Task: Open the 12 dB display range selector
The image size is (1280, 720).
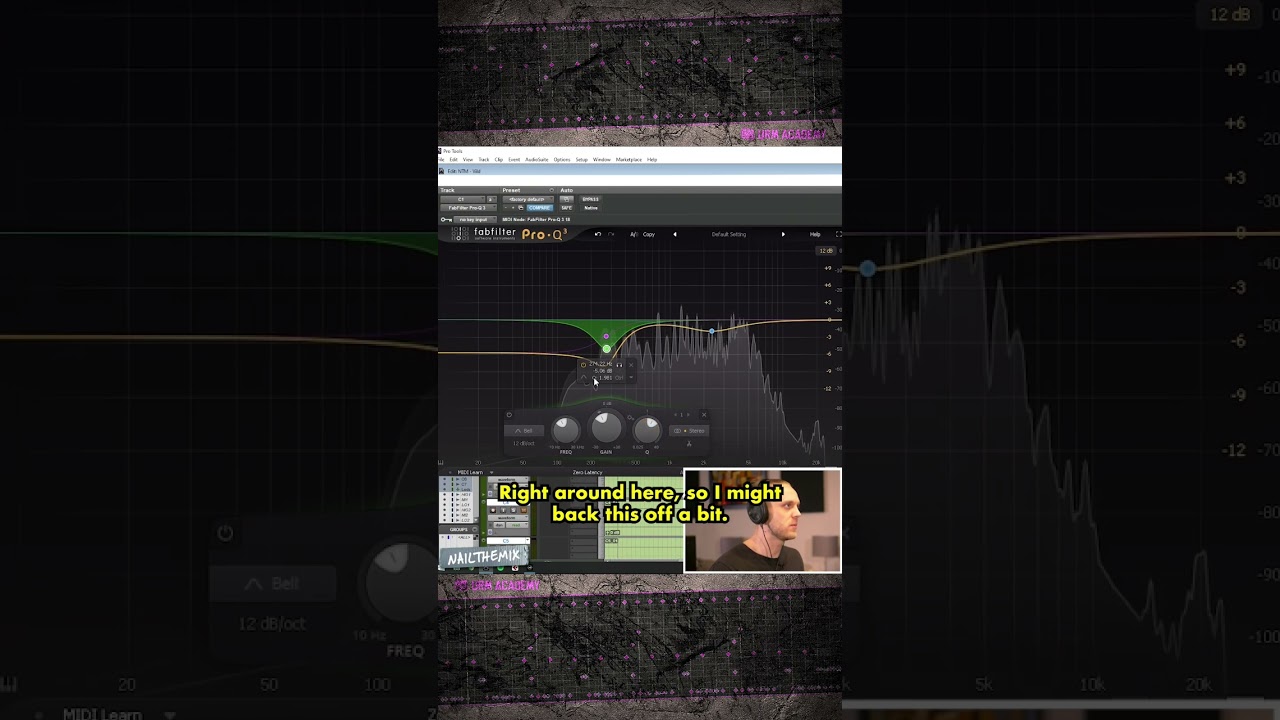Action: (826, 250)
